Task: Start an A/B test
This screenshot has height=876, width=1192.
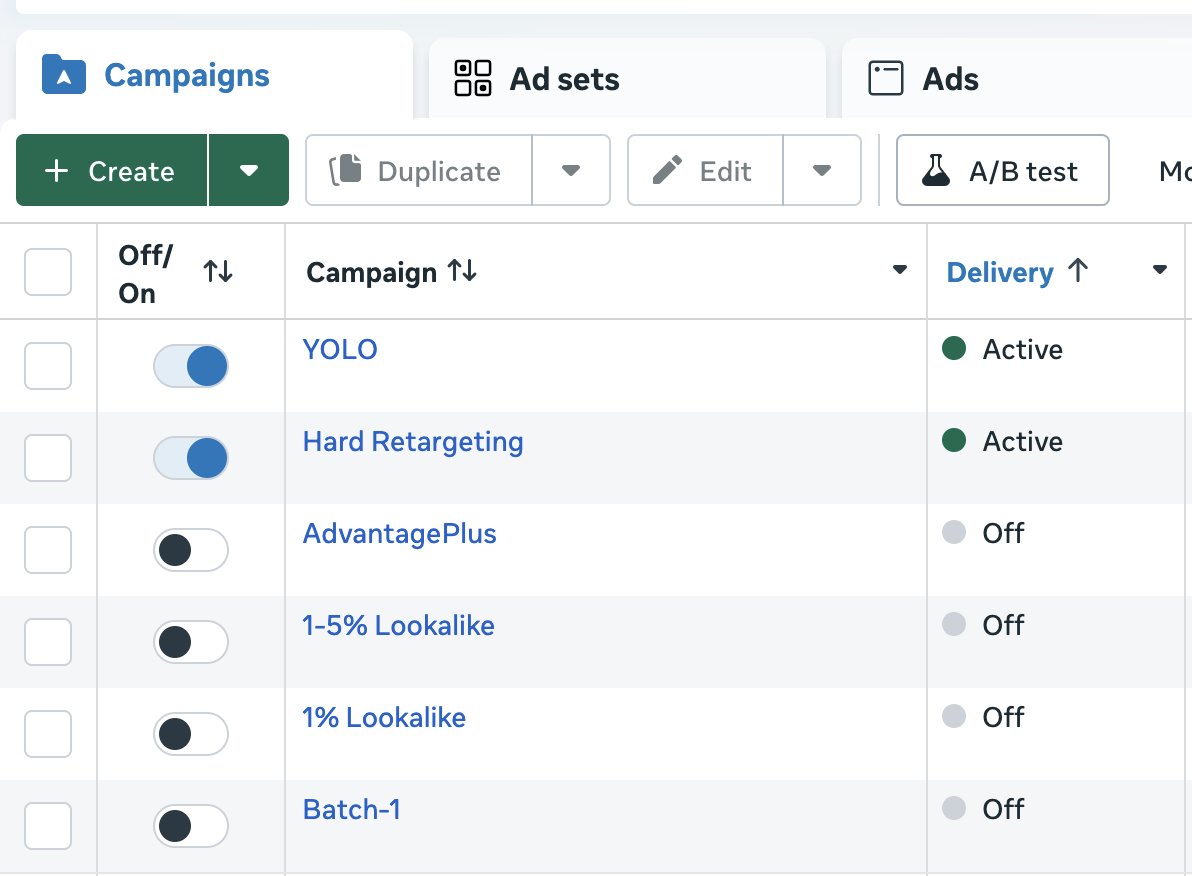Action: tap(1003, 170)
